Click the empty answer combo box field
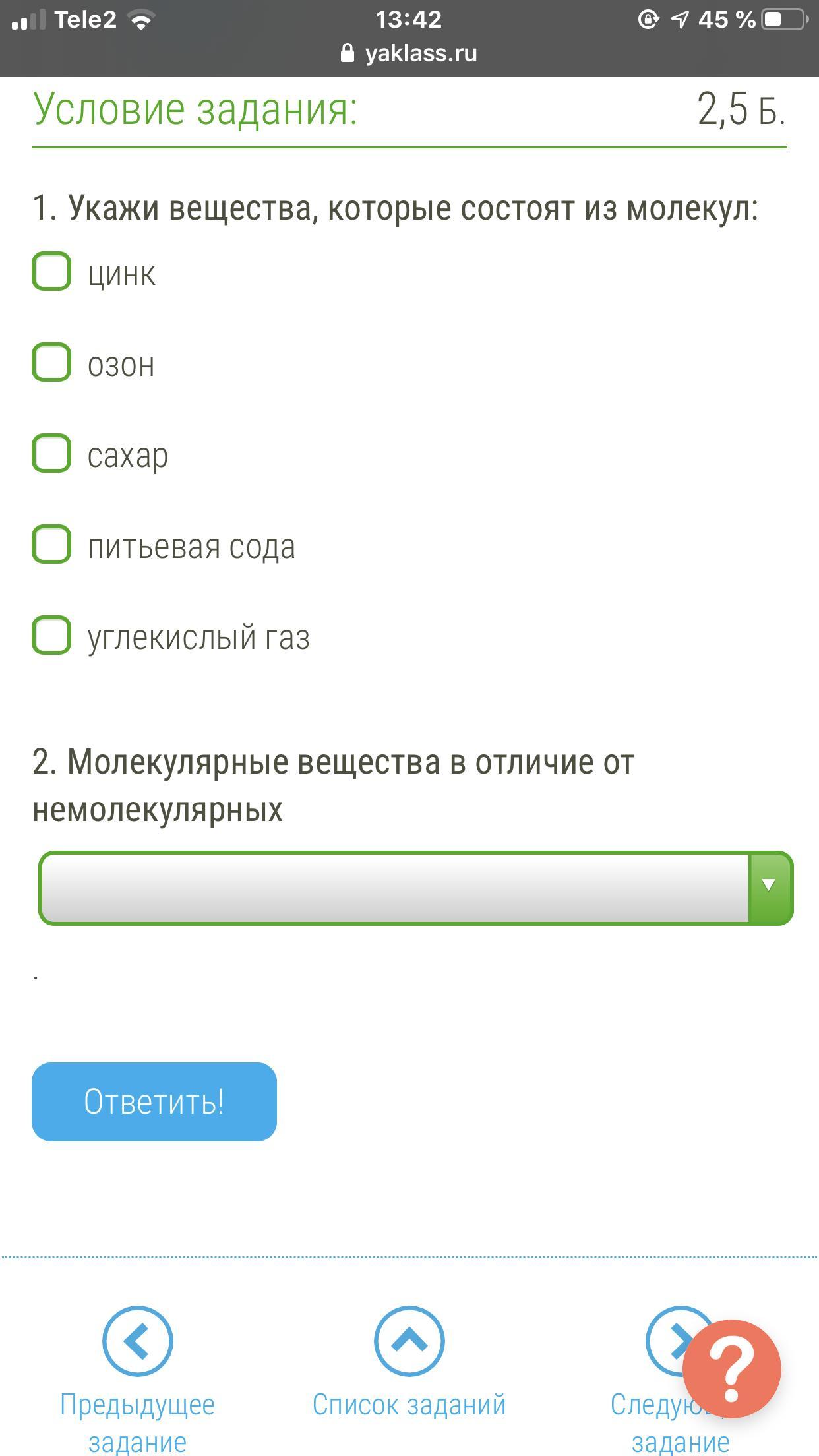The height and width of the screenshot is (1456, 819). [x=394, y=888]
